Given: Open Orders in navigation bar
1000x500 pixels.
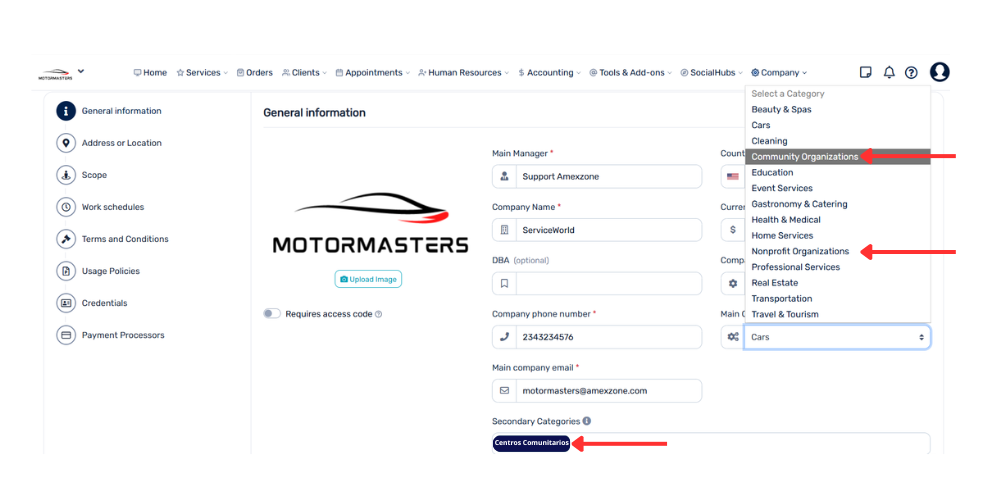Looking at the screenshot, I should pyautogui.click(x=254, y=73).
